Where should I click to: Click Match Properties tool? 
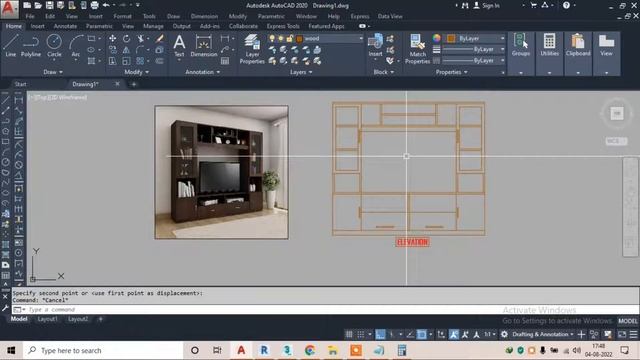point(418,49)
